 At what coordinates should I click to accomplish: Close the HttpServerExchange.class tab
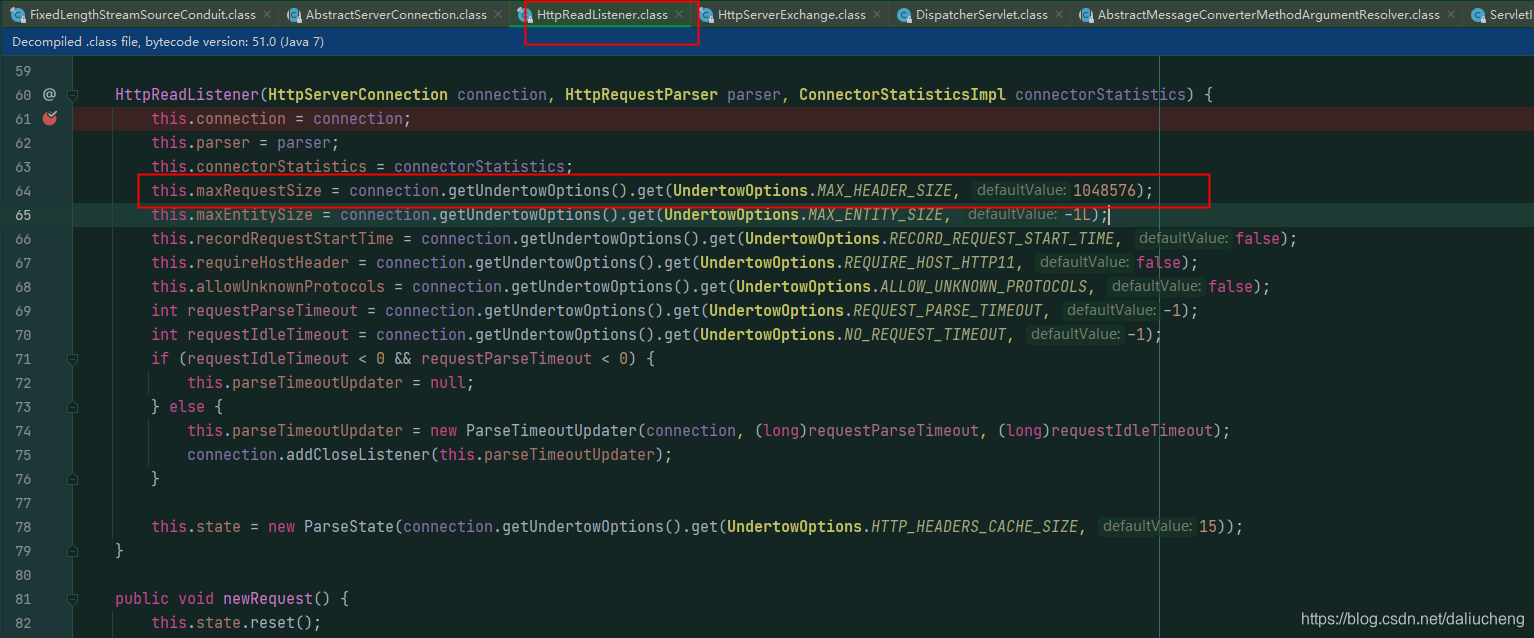[x=878, y=15]
